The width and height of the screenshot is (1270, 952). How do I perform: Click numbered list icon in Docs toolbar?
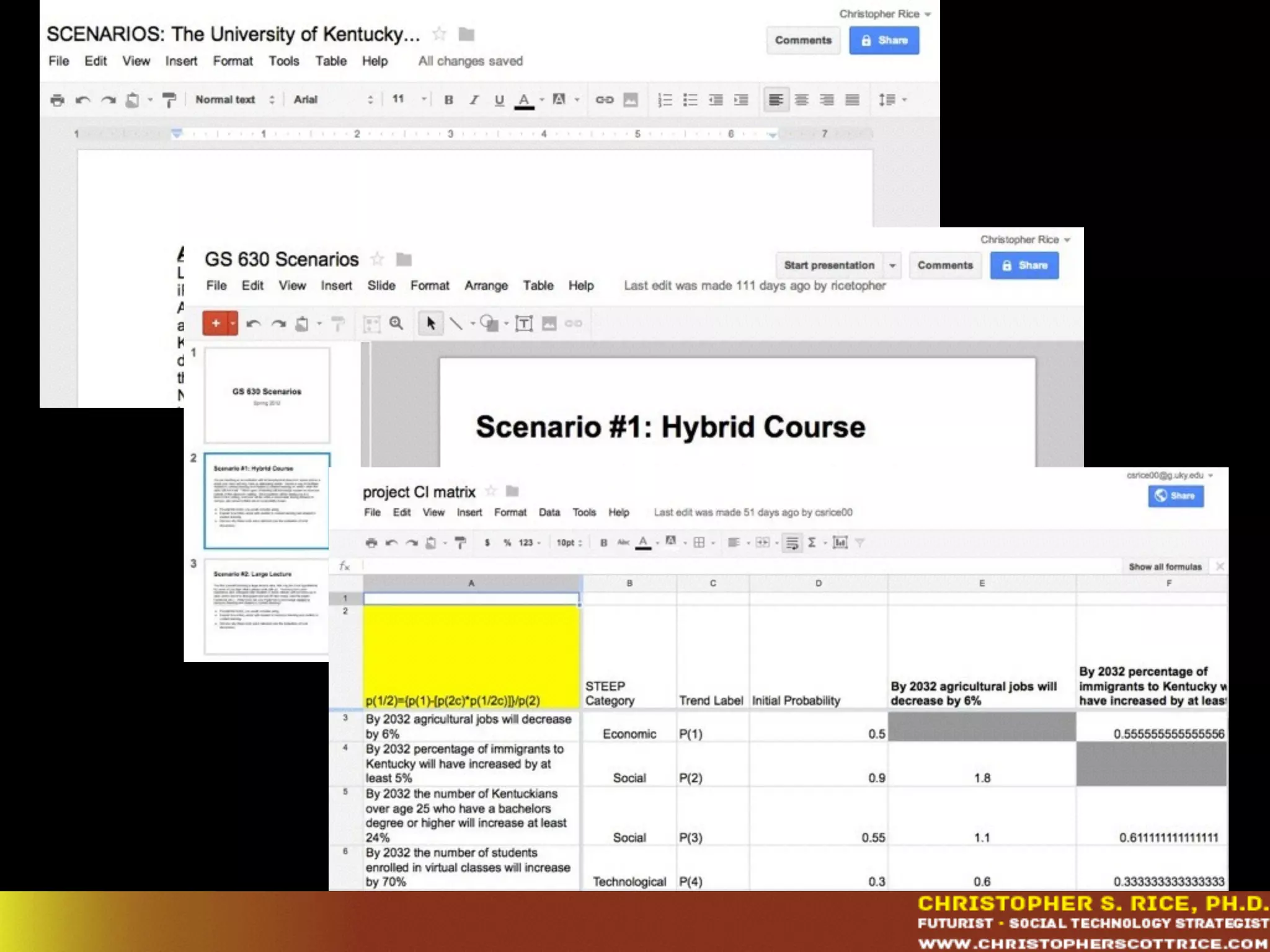click(x=665, y=100)
